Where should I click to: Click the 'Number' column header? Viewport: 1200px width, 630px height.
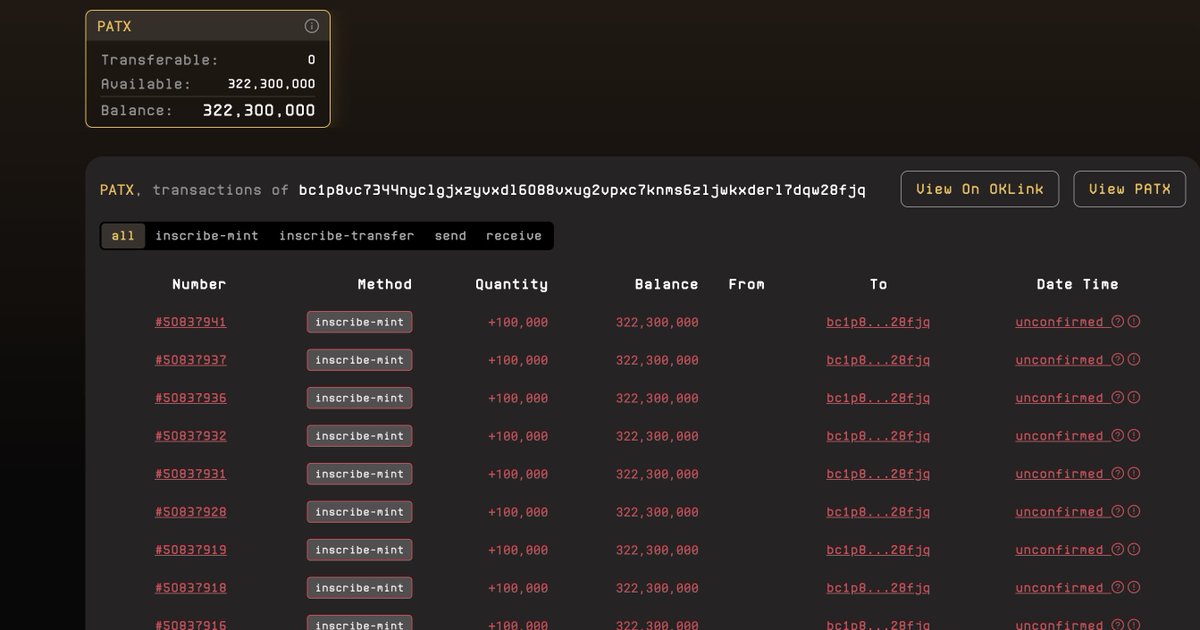click(x=199, y=284)
